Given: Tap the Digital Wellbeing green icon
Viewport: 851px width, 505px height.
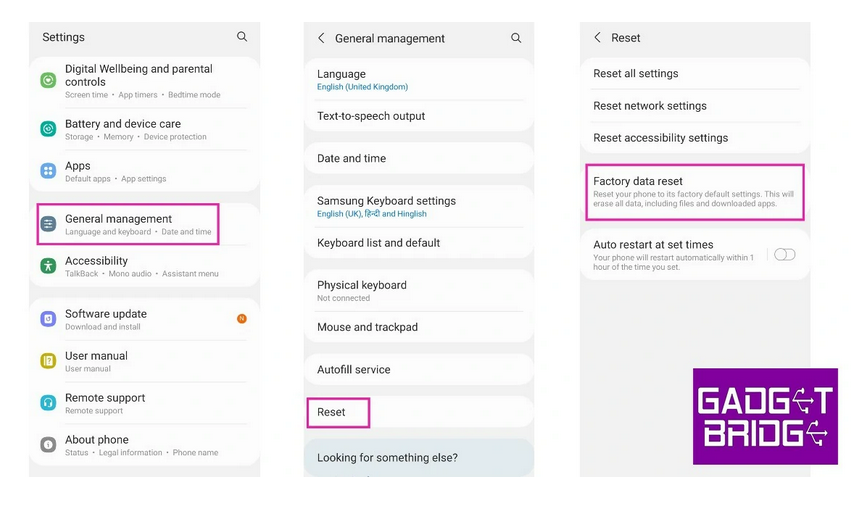Looking at the screenshot, I should click(48, 80).
